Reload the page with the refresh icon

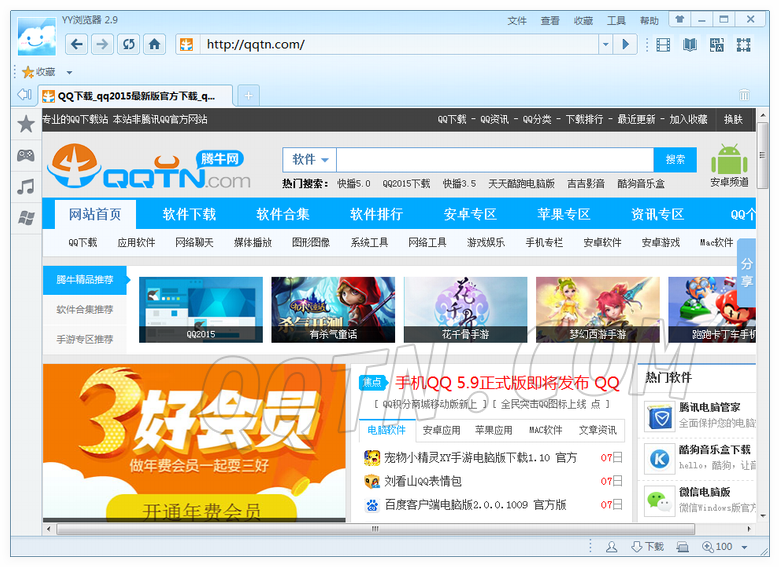click(x=128, y=44)
